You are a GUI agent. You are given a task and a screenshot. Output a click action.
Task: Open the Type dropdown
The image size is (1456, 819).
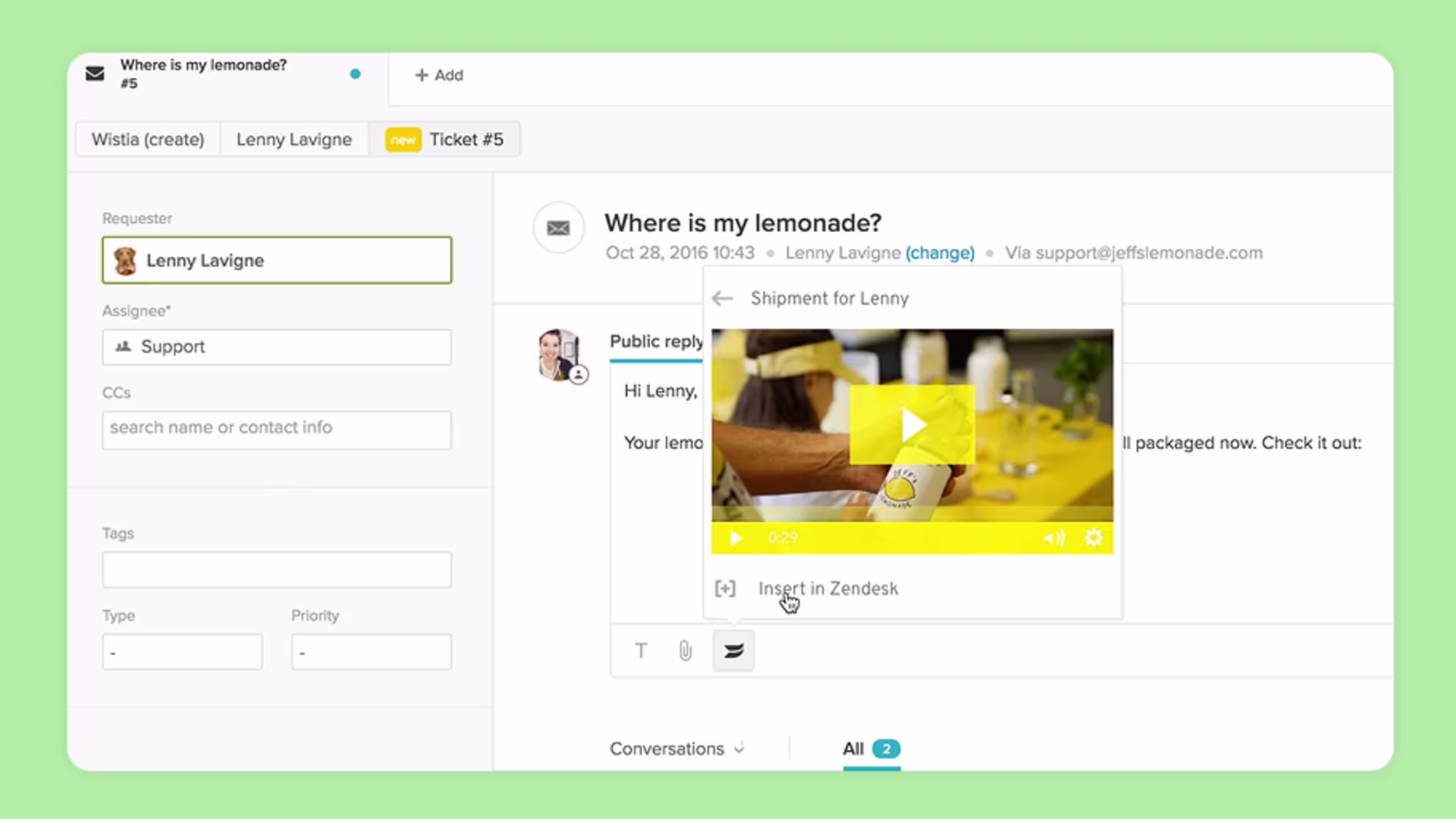tap(183, 652)
